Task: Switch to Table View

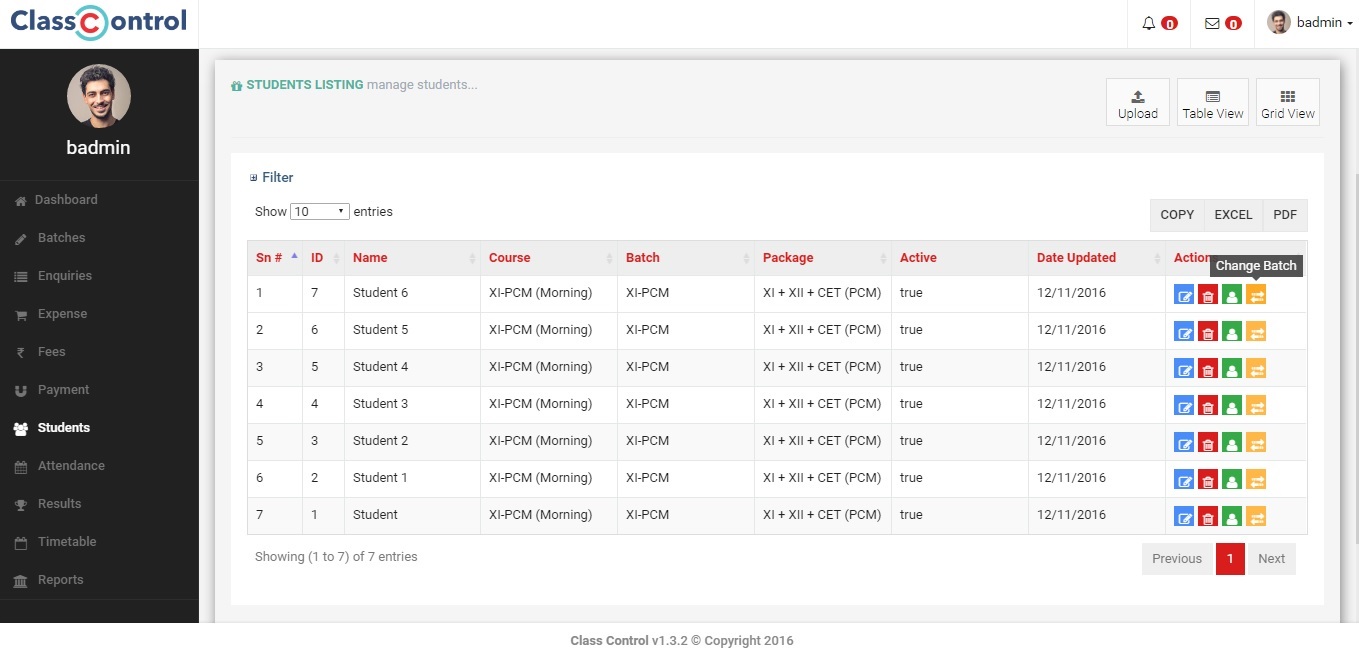Action: point(1213,102)
